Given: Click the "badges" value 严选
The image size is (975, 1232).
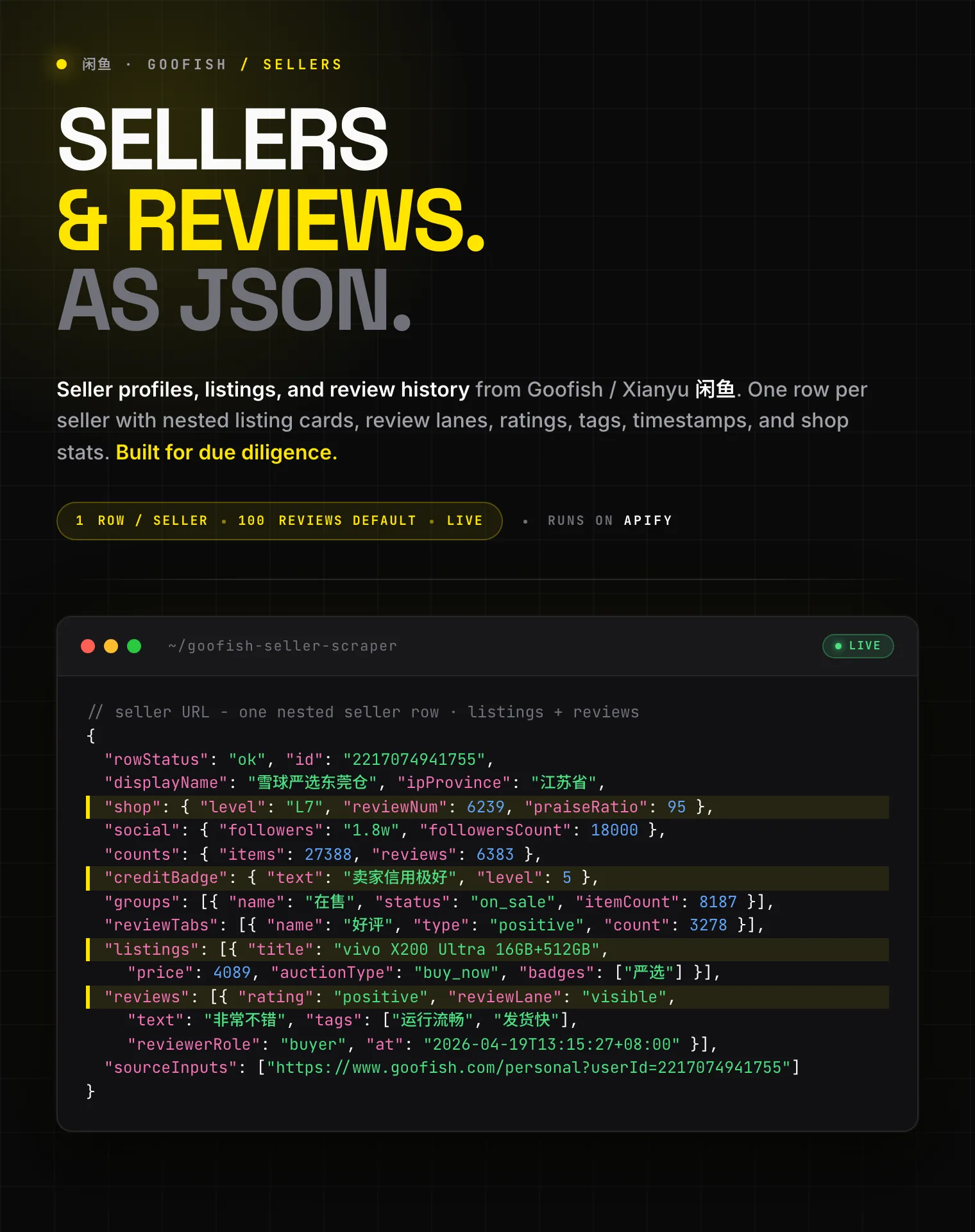Looking at the screenshot, I should point(649,973).
